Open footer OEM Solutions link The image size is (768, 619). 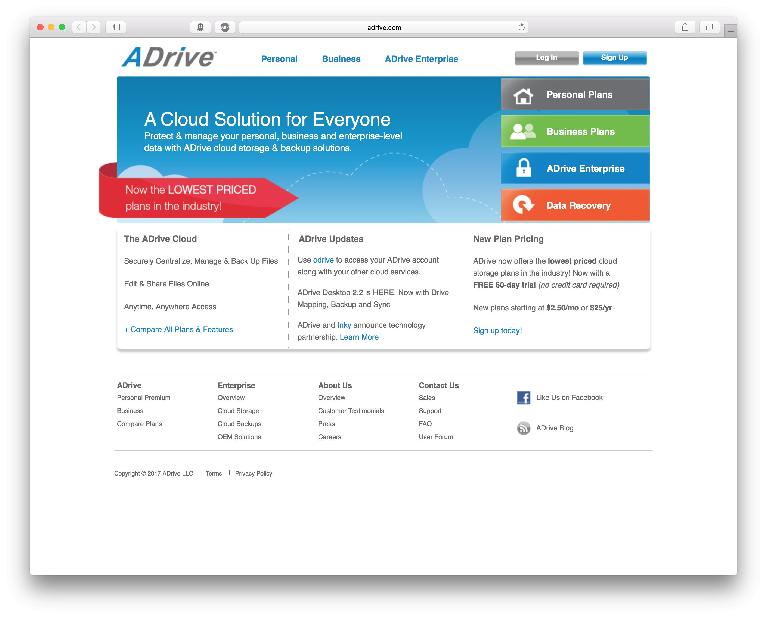[240, 437]
